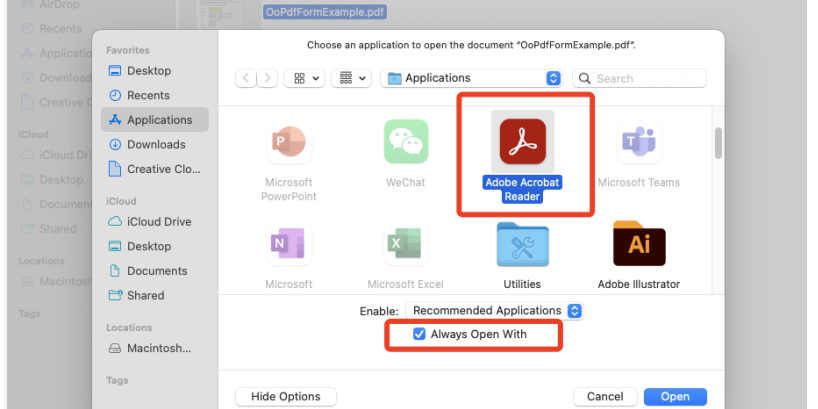The image size is (818, 409).
Task: Click the iCloud Drive cloud icon in dialog
Action: point(114,222)
